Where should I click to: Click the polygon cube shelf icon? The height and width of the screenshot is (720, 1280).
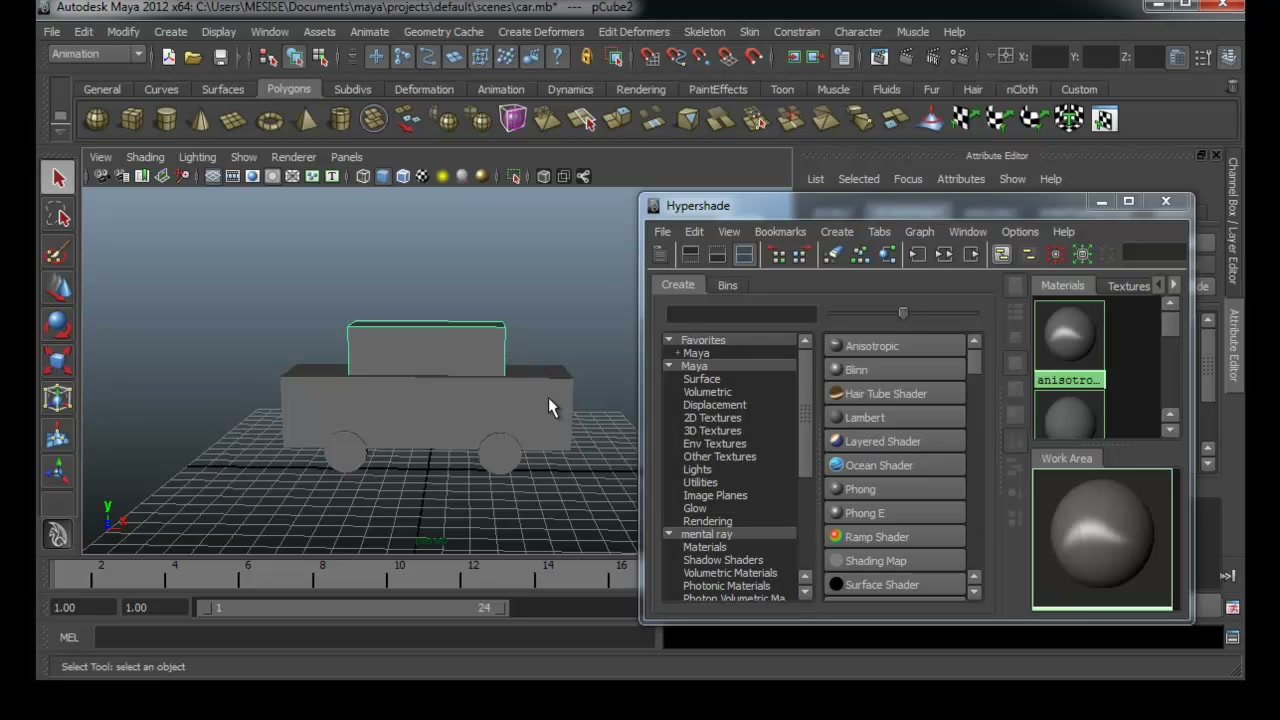pyautogui.click(x=131, y=120)
